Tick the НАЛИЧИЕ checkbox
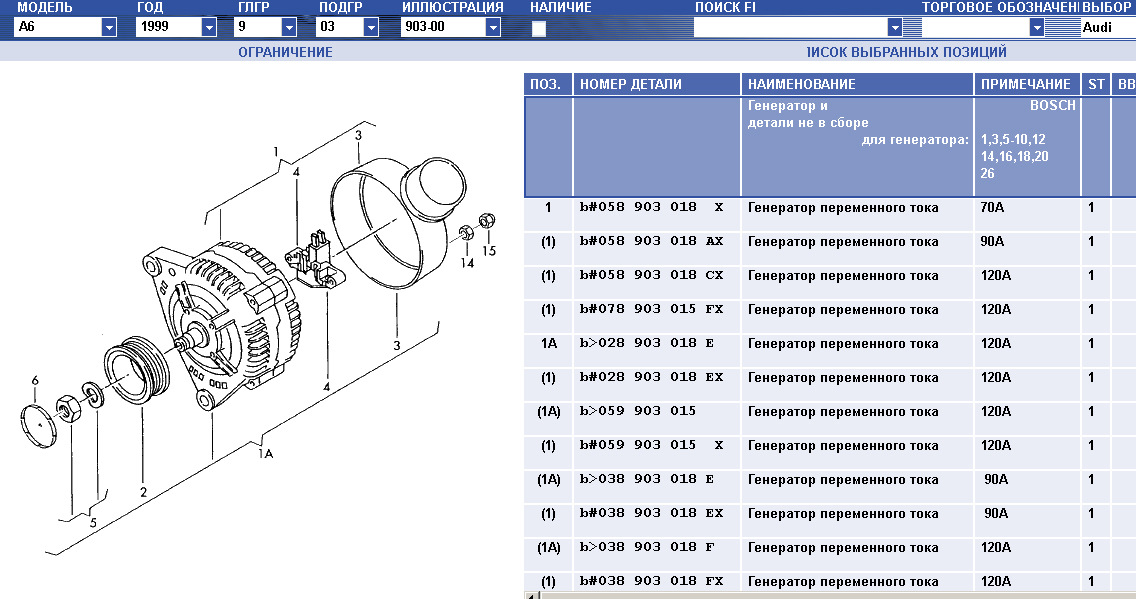Image resolution: width=1136 pixels, height=599 pixels. [539, 29]
